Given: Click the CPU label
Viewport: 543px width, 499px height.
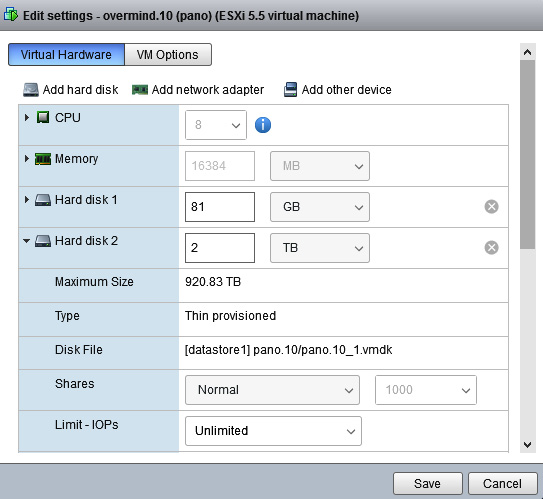Looking at the screenshot, I should 68,118.
